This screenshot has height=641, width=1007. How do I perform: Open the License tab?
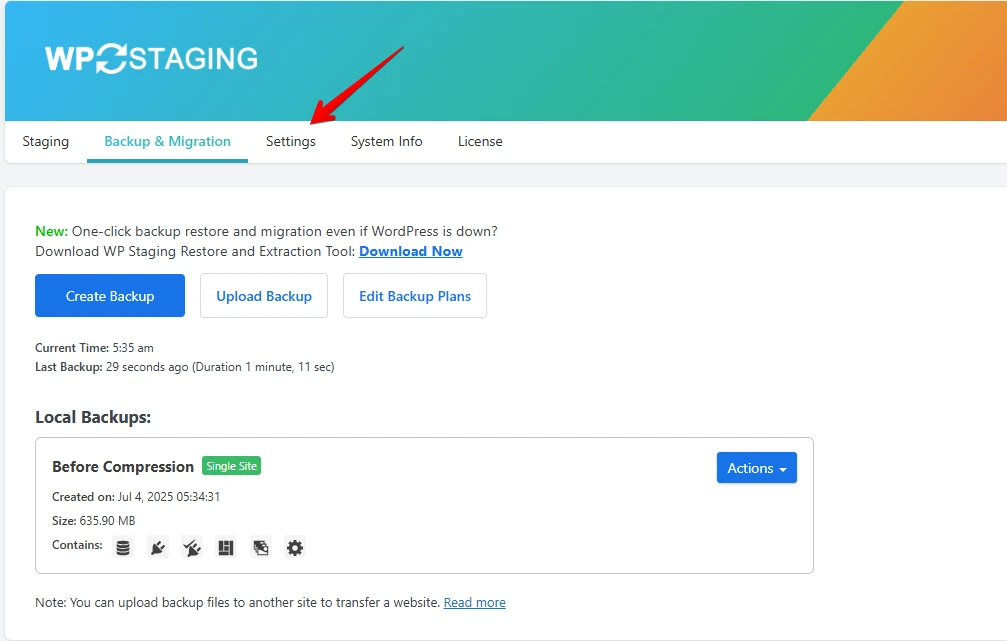[480, 141]
